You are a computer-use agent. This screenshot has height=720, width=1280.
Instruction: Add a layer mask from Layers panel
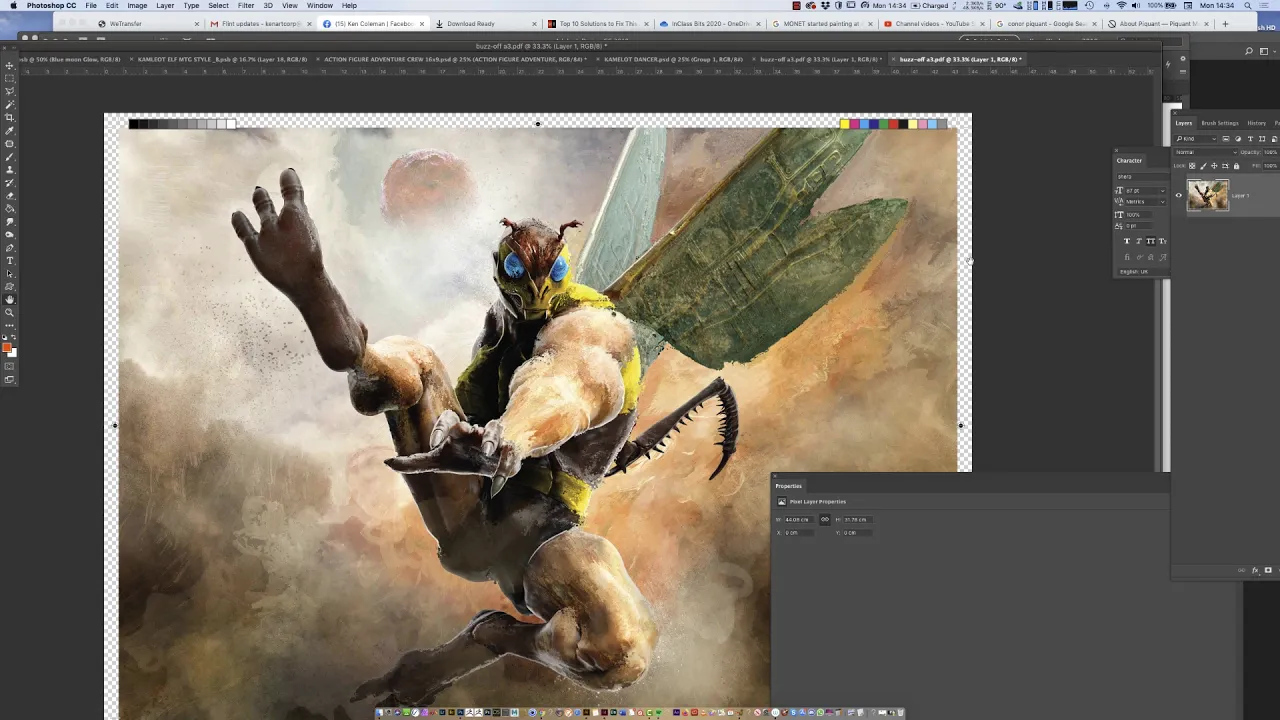coord(1268,570)
